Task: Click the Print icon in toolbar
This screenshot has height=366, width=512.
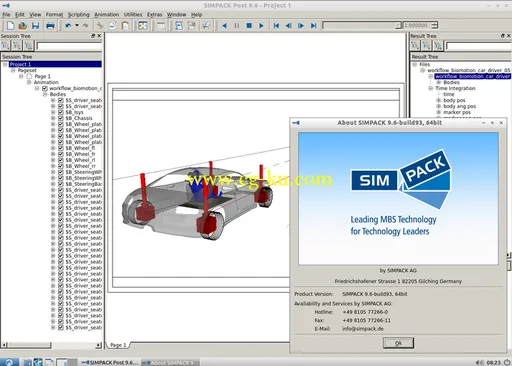Action: (50, 25)
